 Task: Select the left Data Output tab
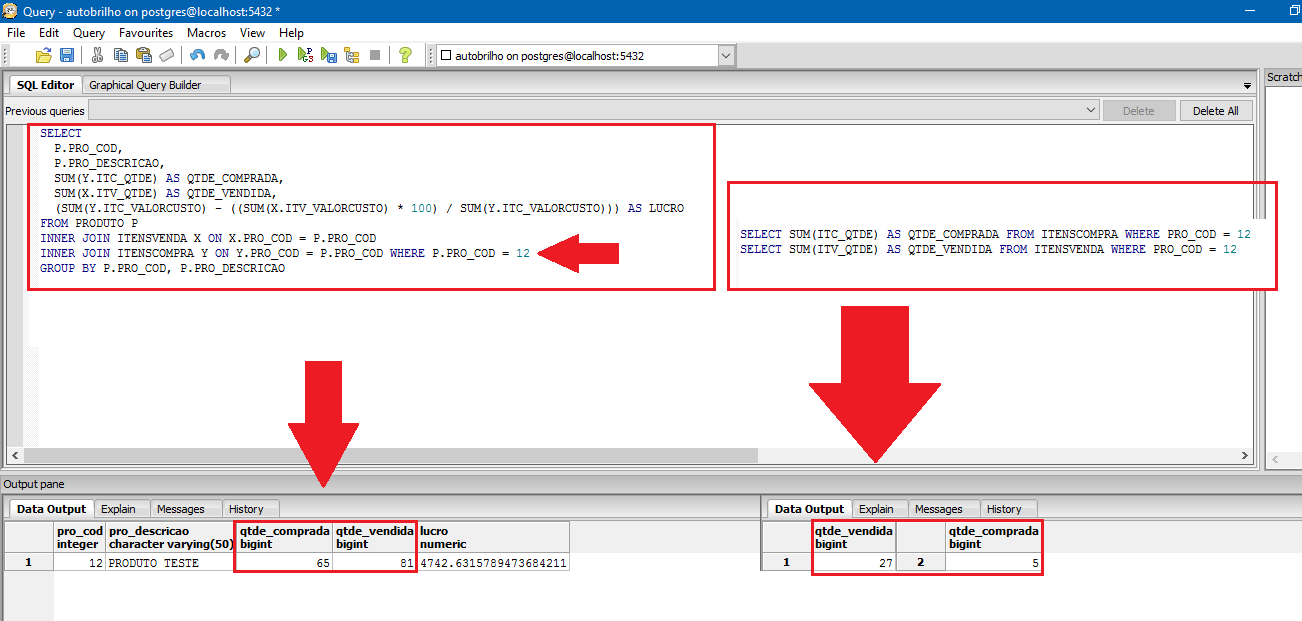point(53,509)
